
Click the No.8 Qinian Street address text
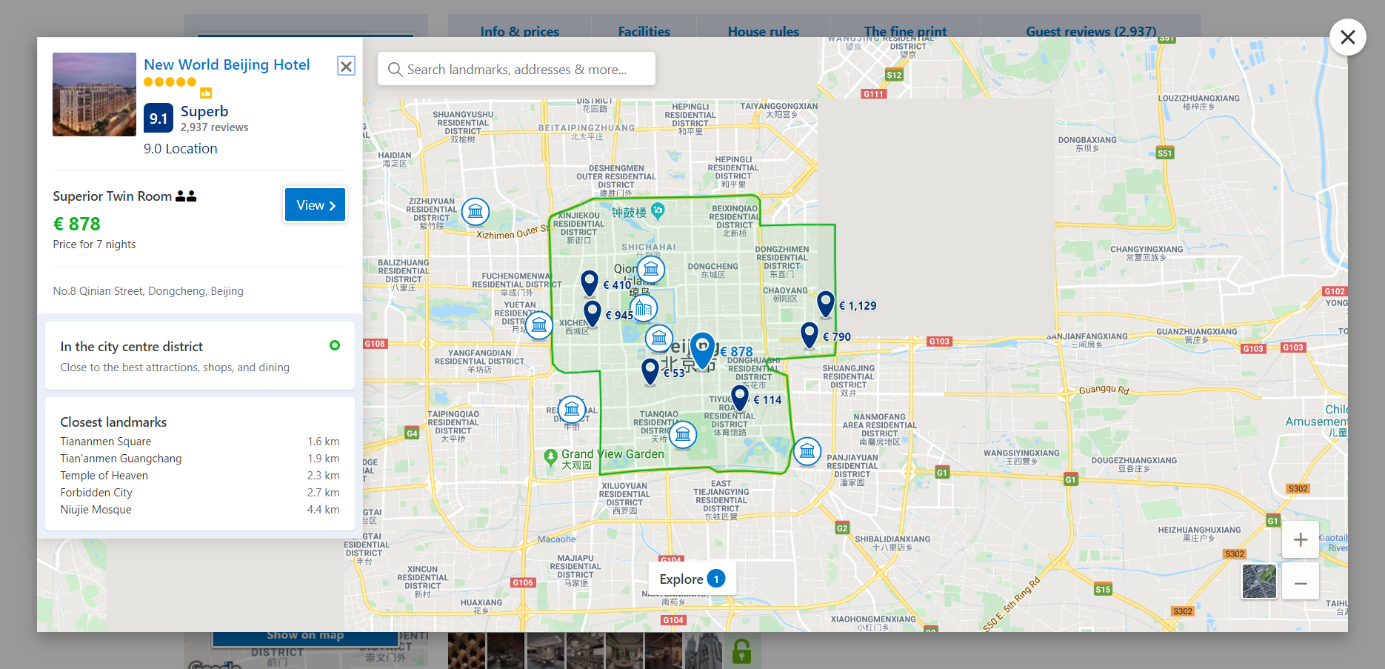[148, 291]
